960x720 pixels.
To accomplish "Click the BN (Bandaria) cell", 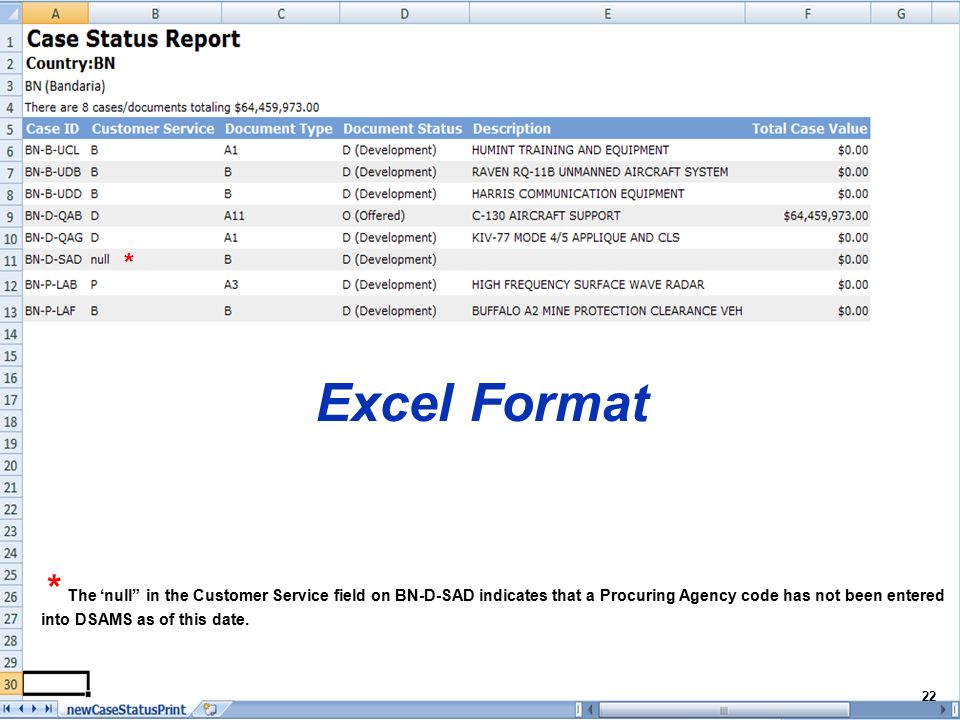I will [x=65, y=86].
